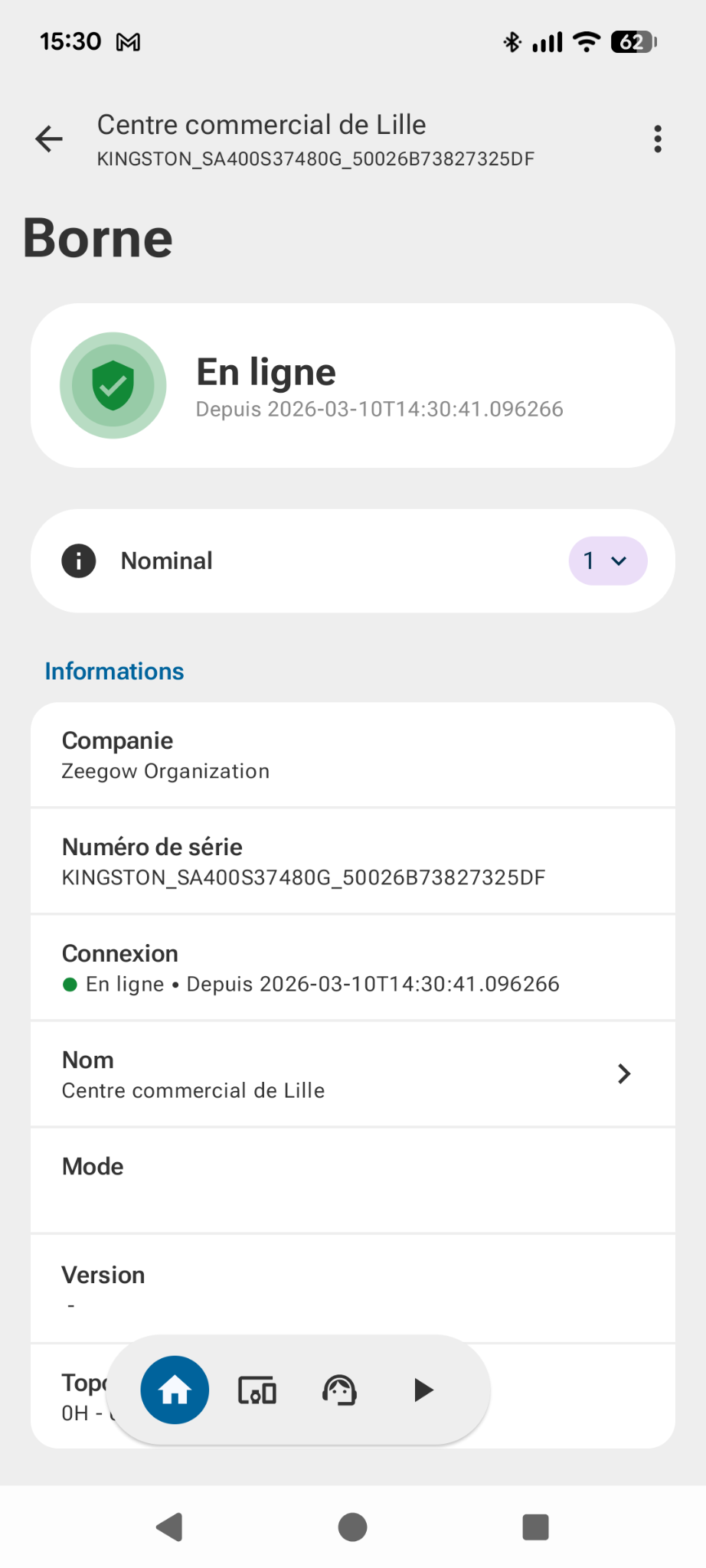Tap the green shield status icon
The image size is (706, 1568).
[113, 385]
